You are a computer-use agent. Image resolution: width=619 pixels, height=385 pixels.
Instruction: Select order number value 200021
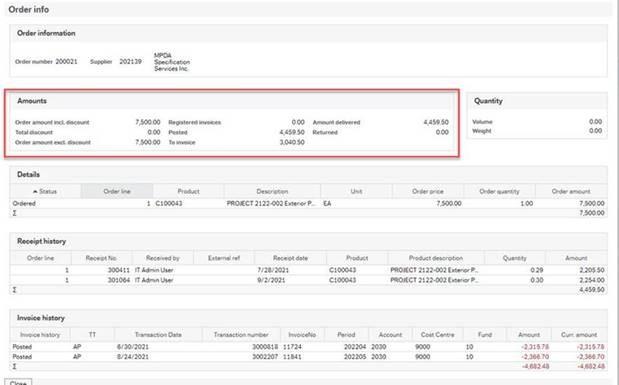pos(66,62)
